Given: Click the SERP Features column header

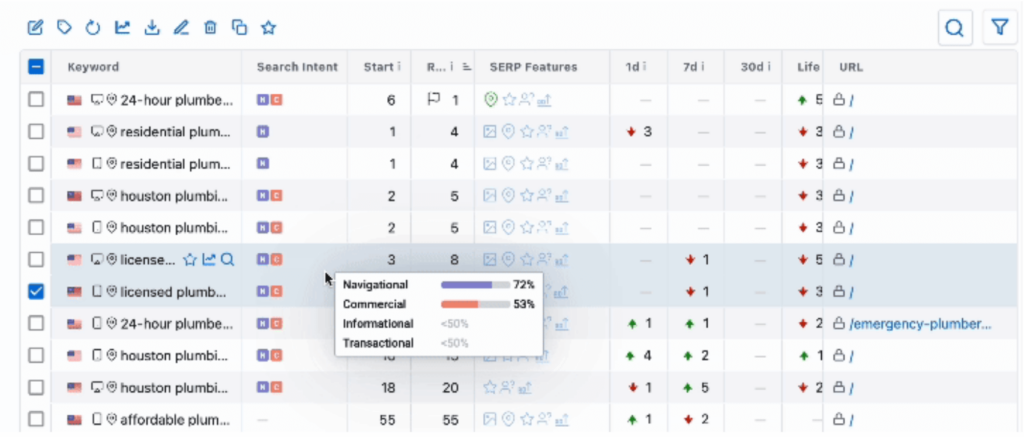Looking at the screenshot, I should pos(533,67).
